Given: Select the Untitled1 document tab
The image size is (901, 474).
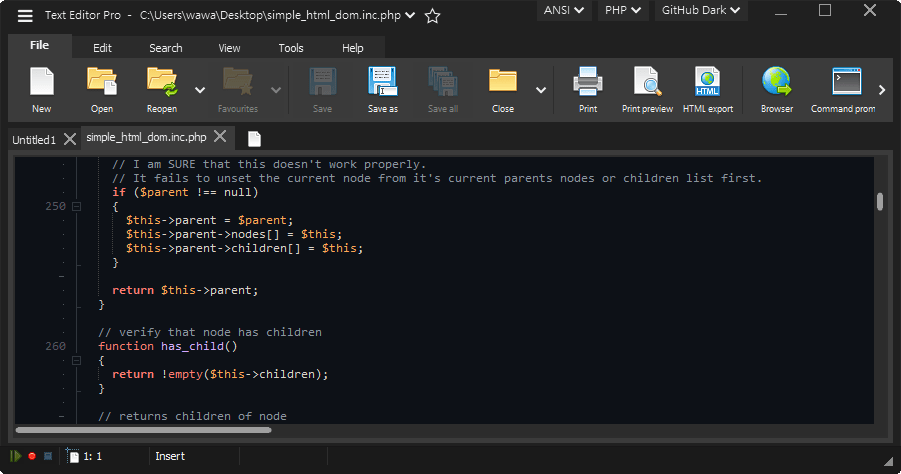Looking at the screenshot, I should (34, 140).
